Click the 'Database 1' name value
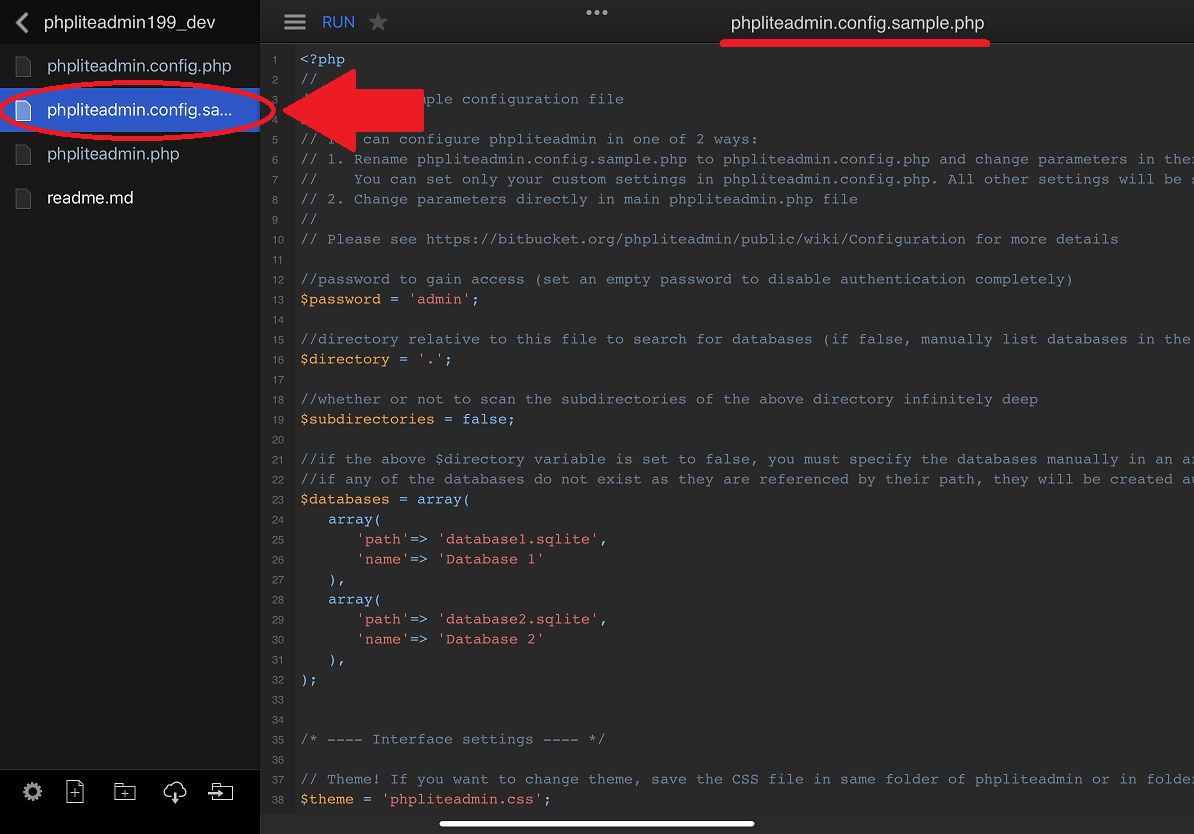 pos(490,560)
